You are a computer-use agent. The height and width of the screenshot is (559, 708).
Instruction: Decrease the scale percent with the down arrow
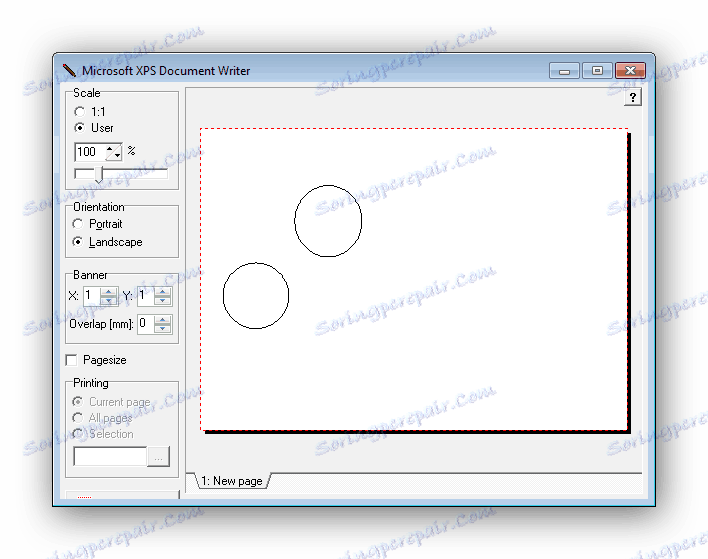click(117, 155)
